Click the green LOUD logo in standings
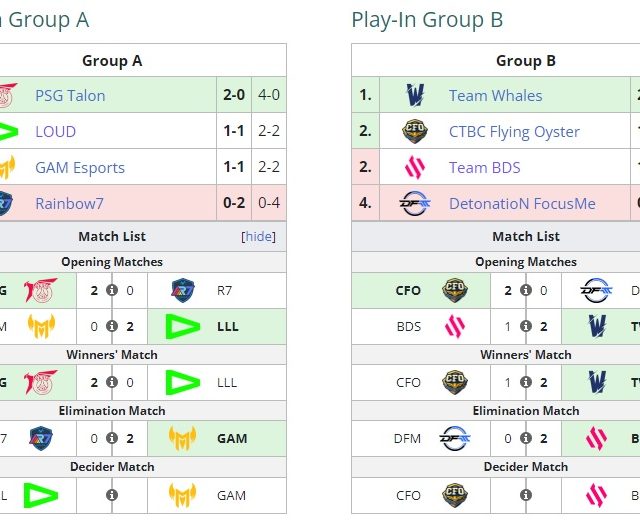This screenshot has height=526, width=640. (x=8, y=132)
